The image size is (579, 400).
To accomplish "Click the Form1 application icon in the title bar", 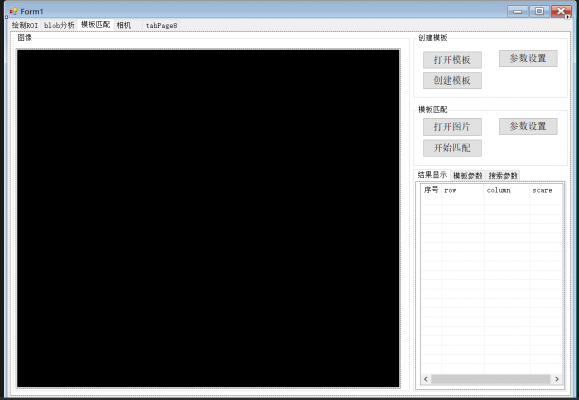I will pyautogui.click(x=14, y=11).
